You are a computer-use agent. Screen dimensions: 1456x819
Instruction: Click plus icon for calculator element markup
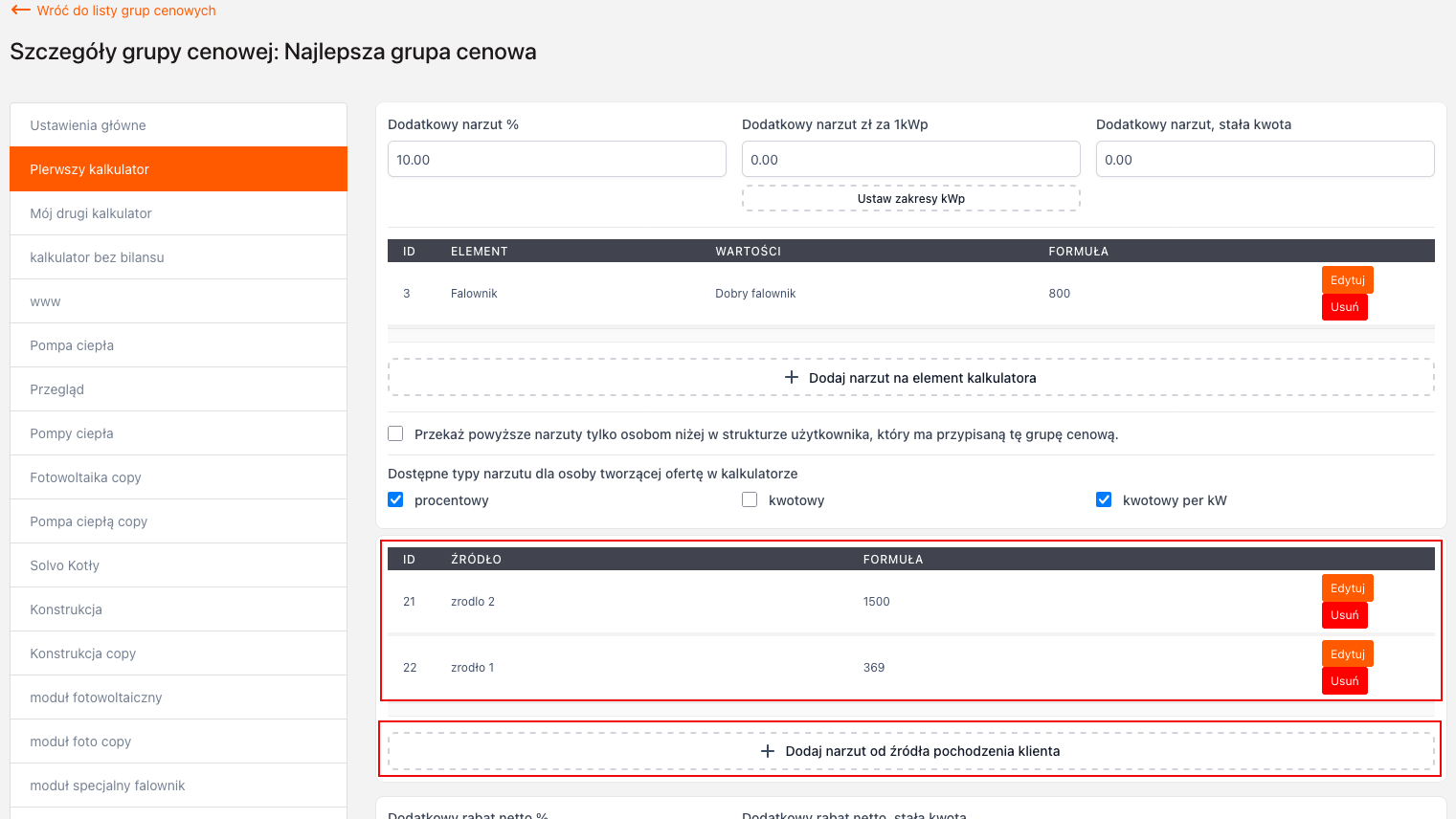(792, 378)
